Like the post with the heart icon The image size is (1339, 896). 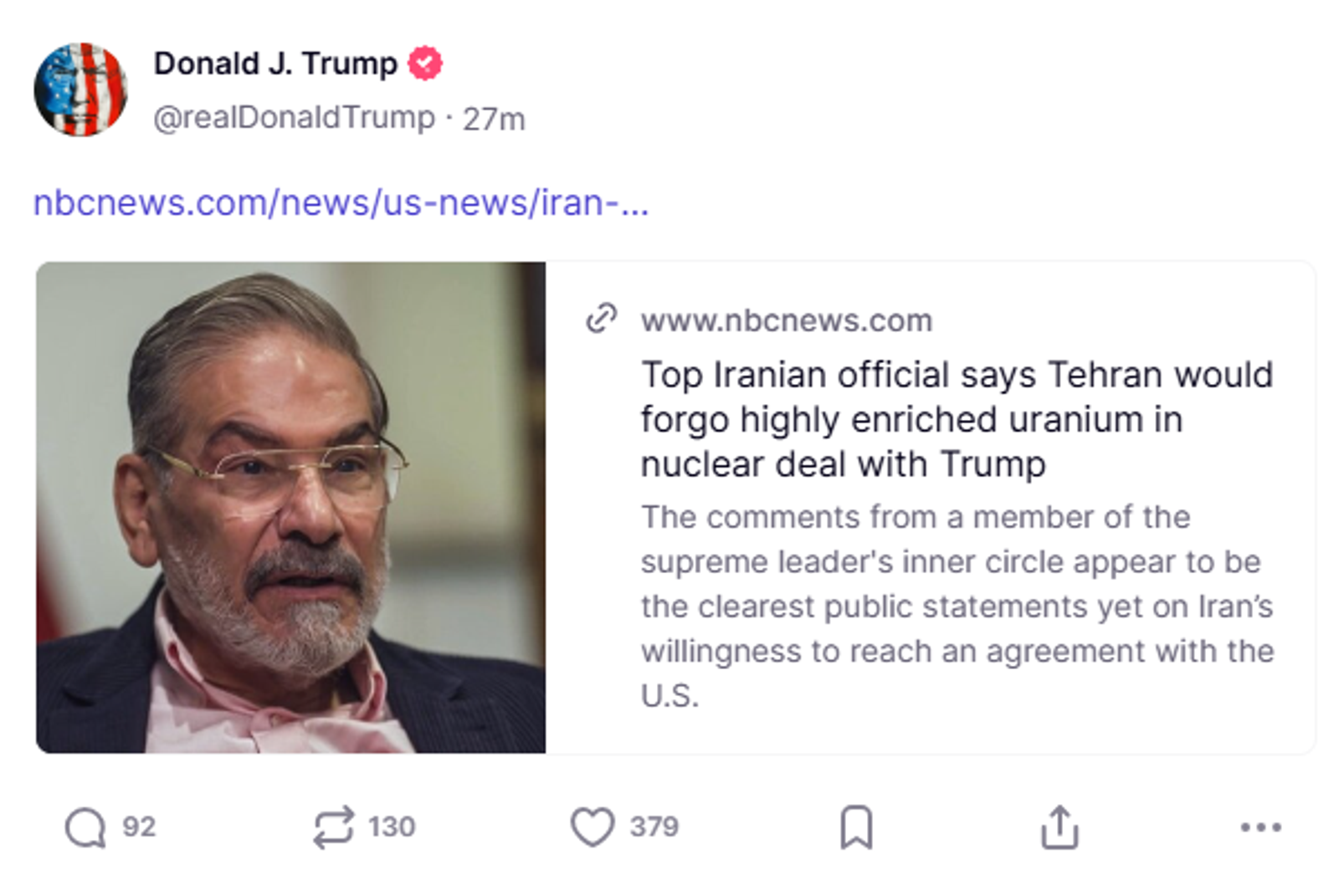593,827
